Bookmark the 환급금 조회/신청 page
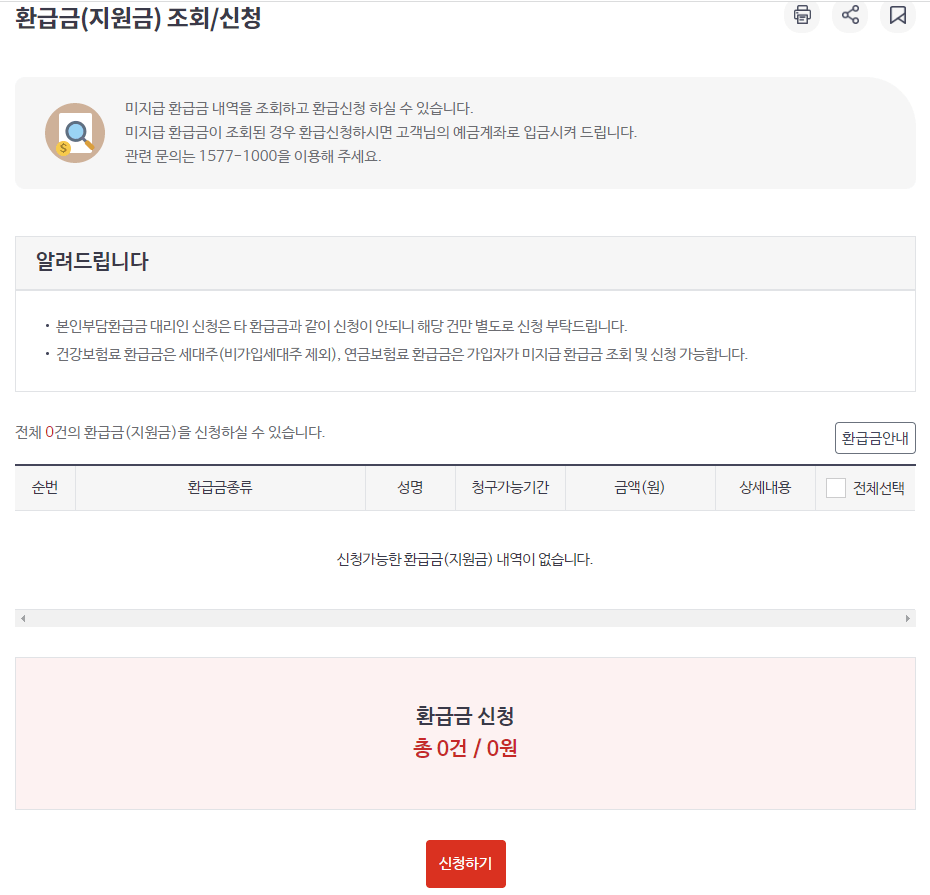930x895 pixels. click(897, 17)
